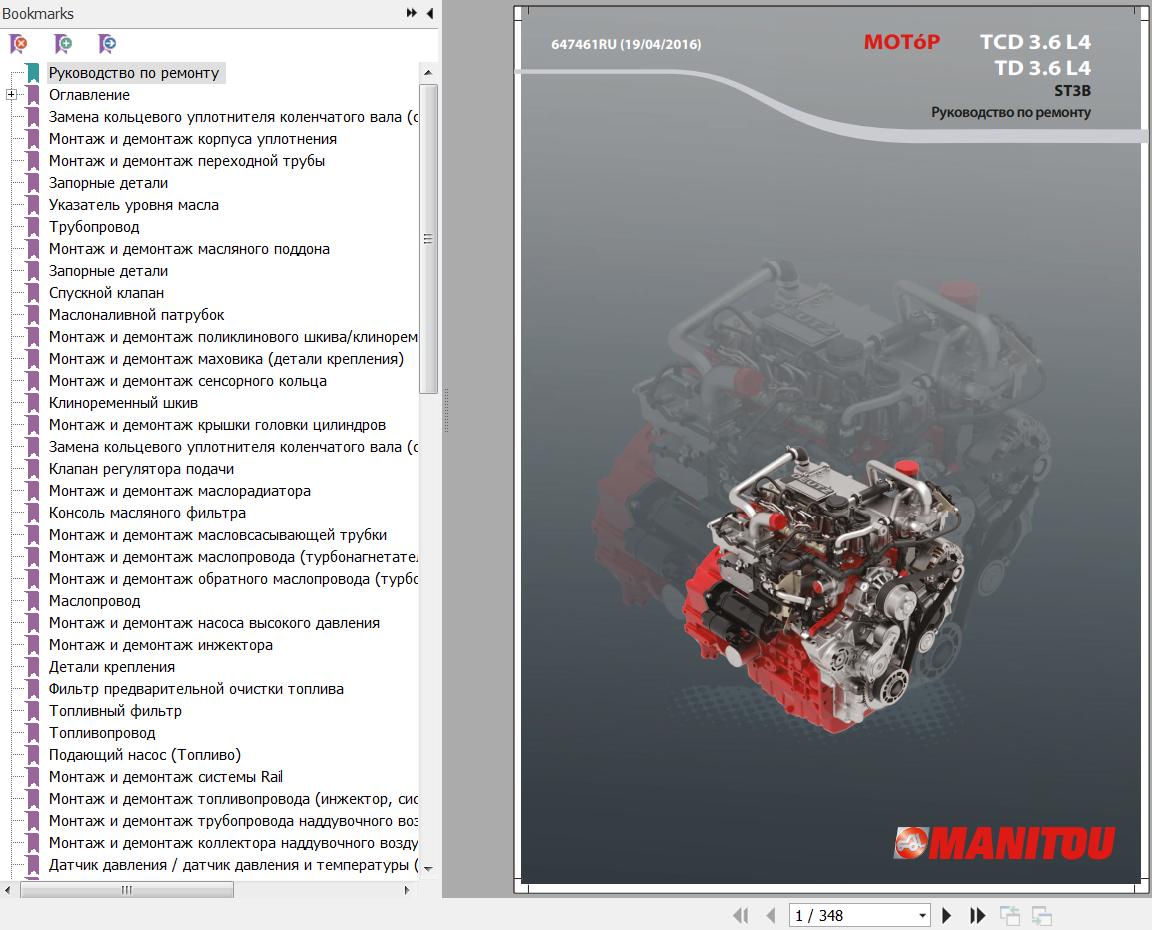Click the bookmarks vertical scrollbar thumb
Image resolution: width=1152 pixels, height=930 pixels.
[428, 239]
